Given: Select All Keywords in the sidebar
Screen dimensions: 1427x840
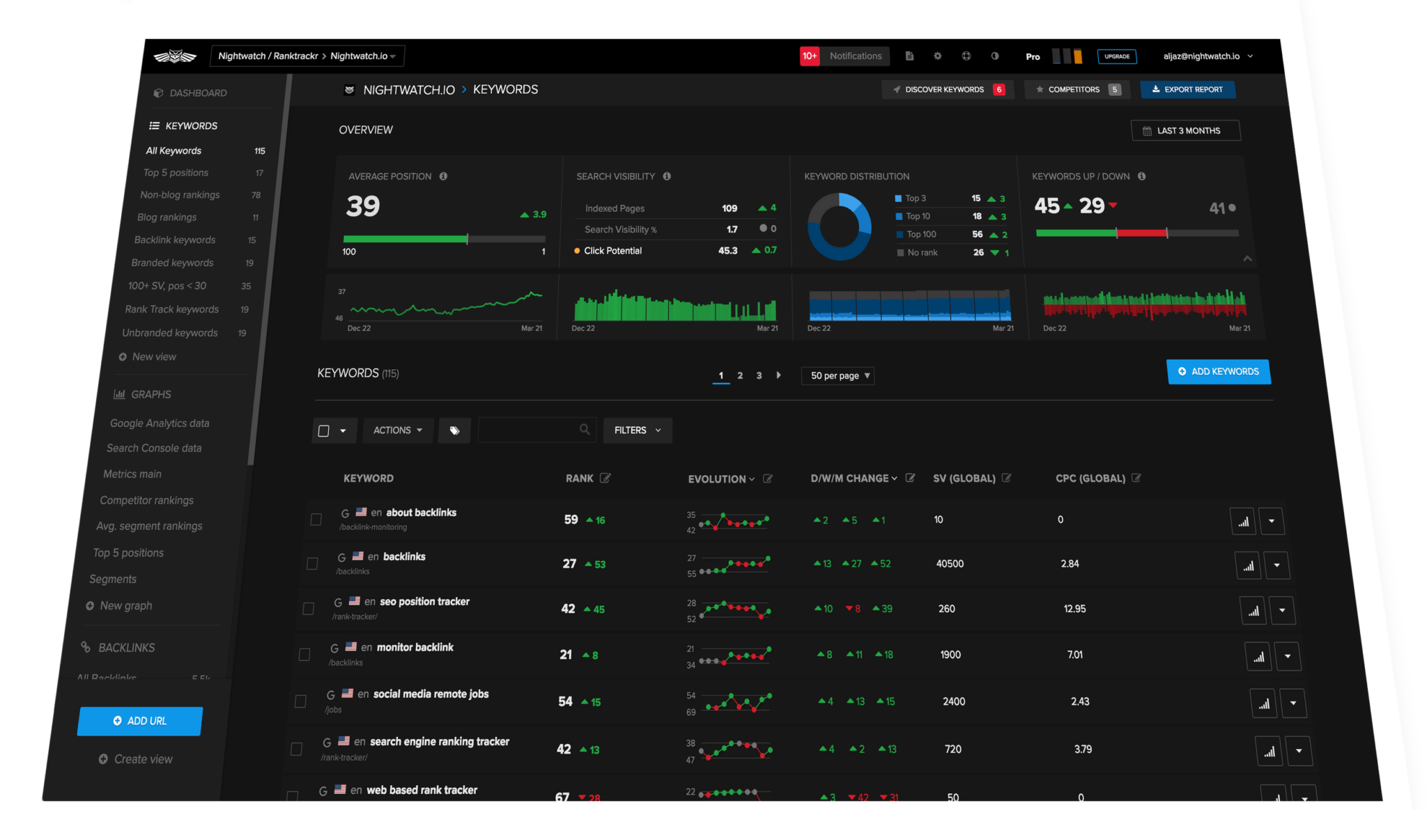Looking at the screenshot, I should coord(173,150).
